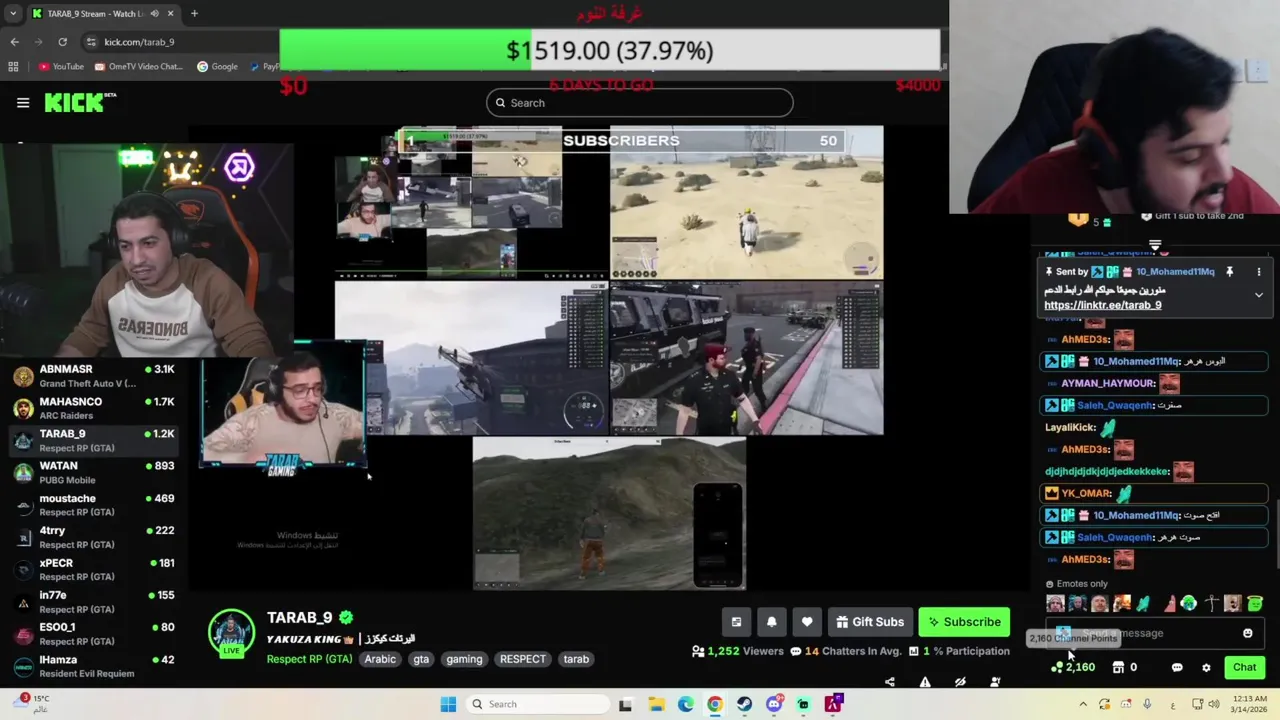Open Discord from the taskbar

pos(774,704)
